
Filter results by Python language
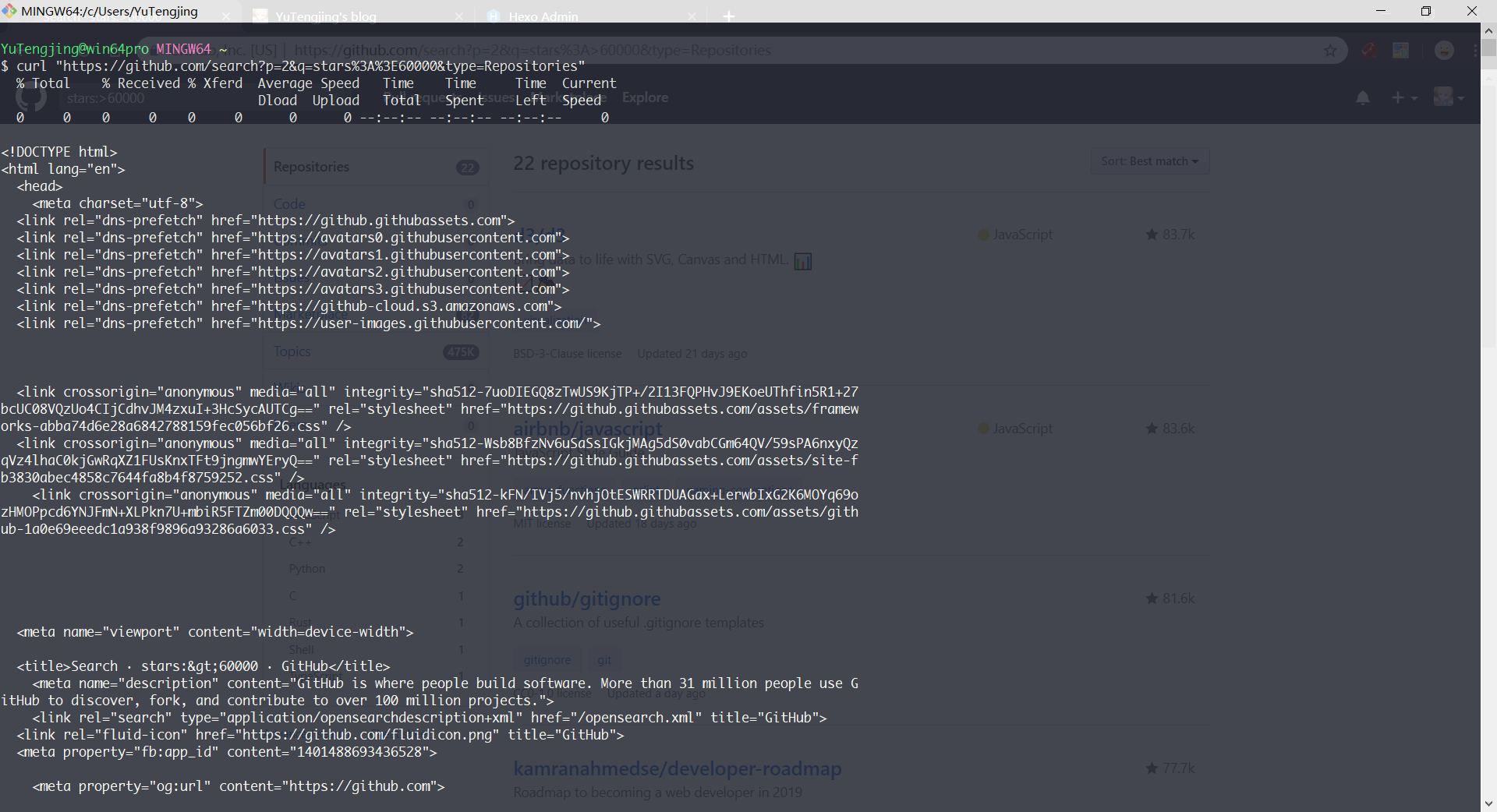click(377, 569)
